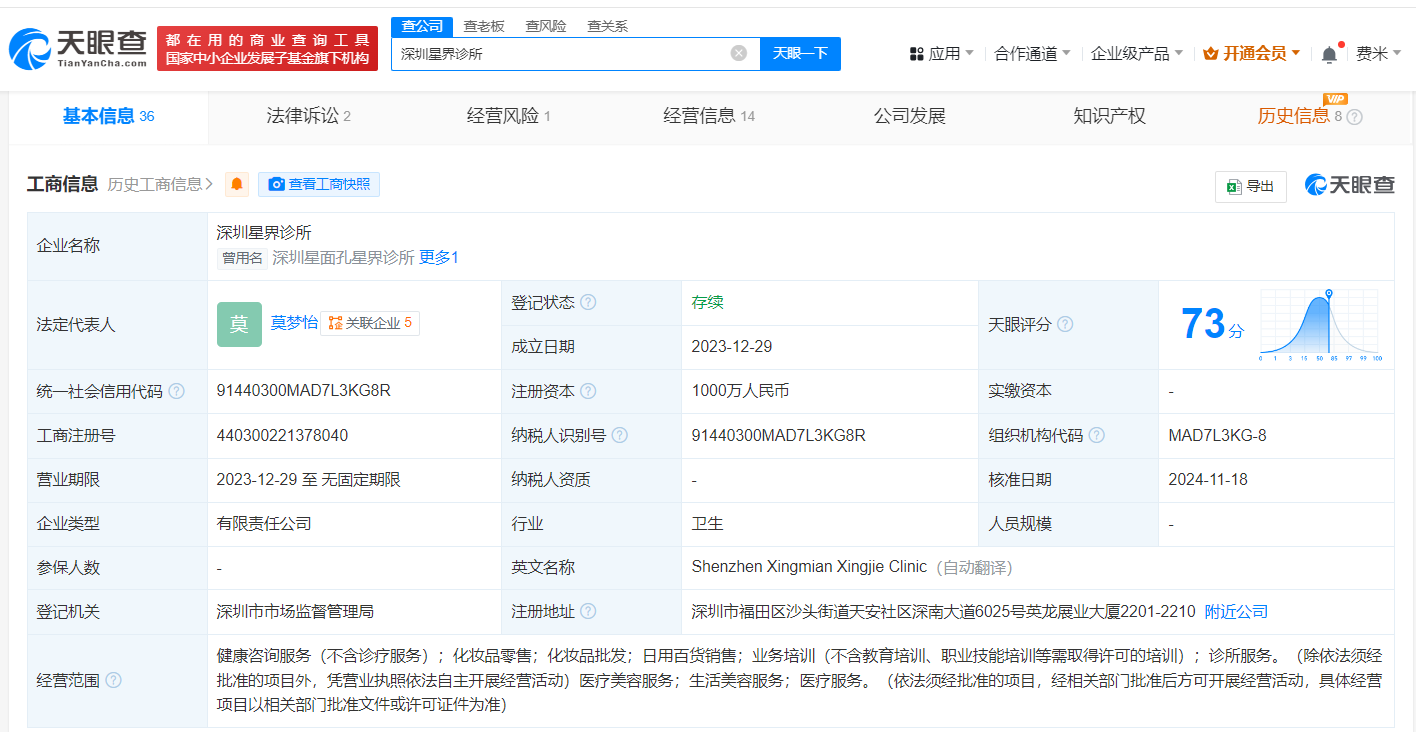Click the company search input field
Screen dimensions: 1416x732
point(560,54)
